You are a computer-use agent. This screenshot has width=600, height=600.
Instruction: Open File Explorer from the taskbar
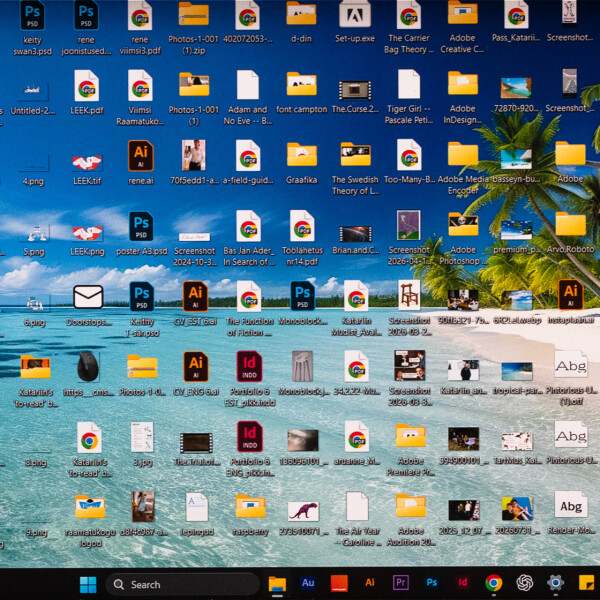tap(277, 584)
